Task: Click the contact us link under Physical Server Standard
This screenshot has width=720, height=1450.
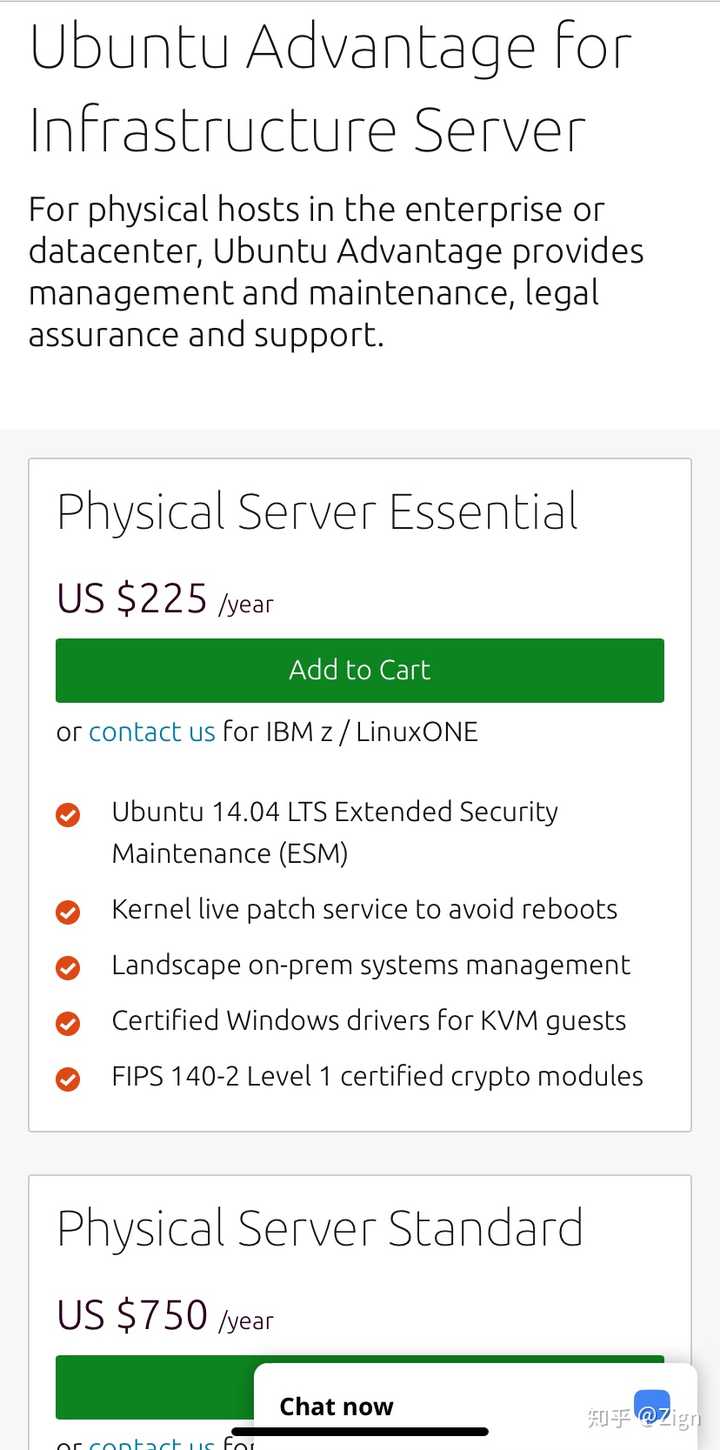Action: click(152, 1443)
